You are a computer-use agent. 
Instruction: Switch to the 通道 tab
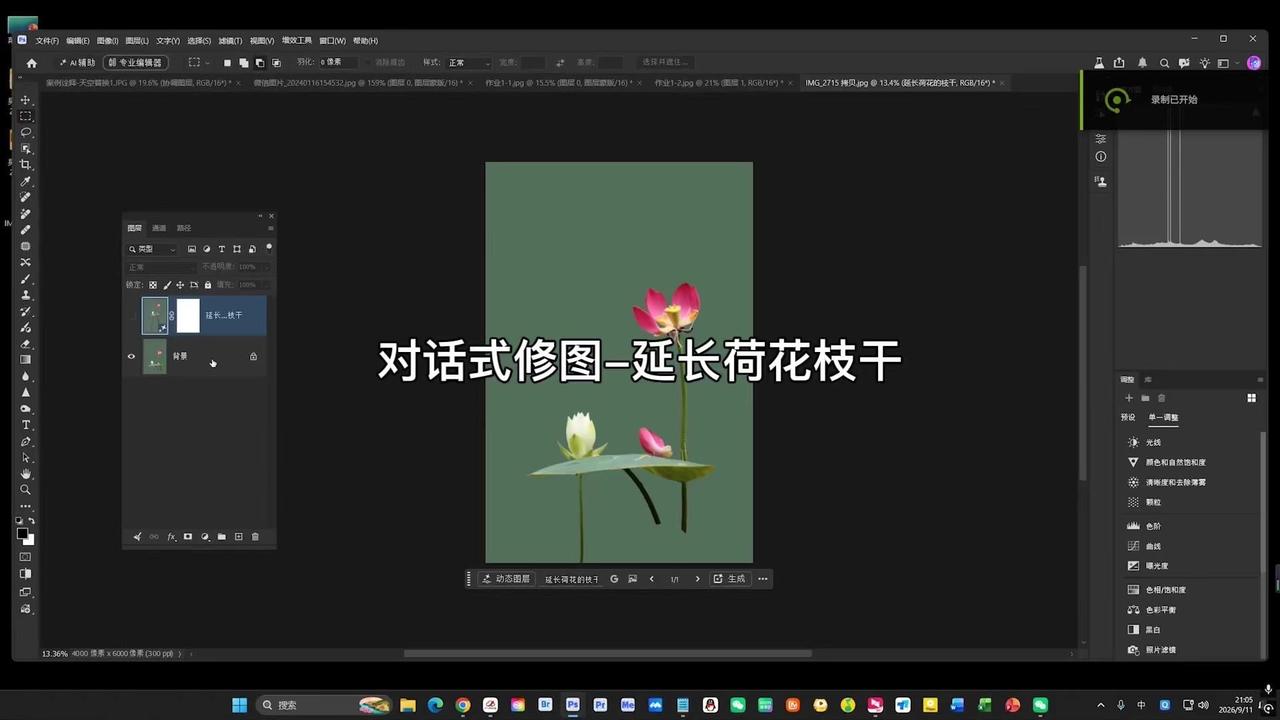(159, 228)
